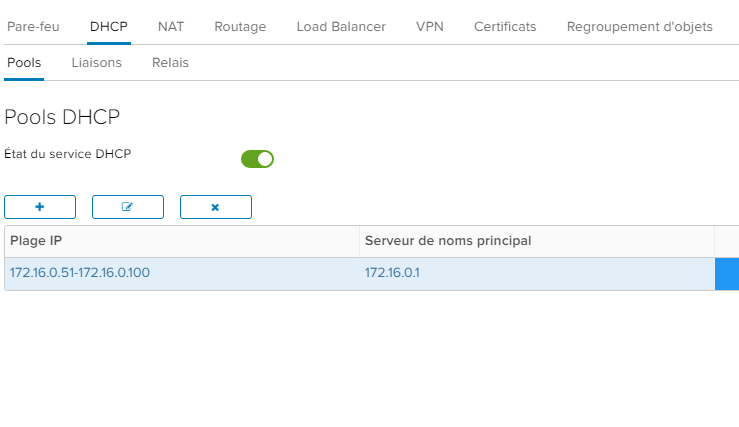Select the DHCP tab

pos(109,27)
